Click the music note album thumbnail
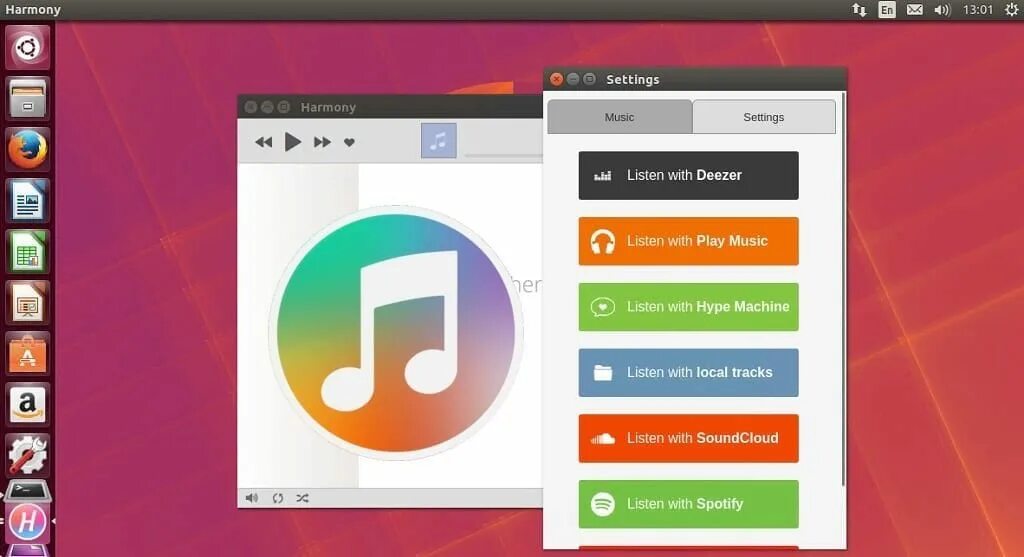Screen dimensions: 1024x557 click(438, 140)
